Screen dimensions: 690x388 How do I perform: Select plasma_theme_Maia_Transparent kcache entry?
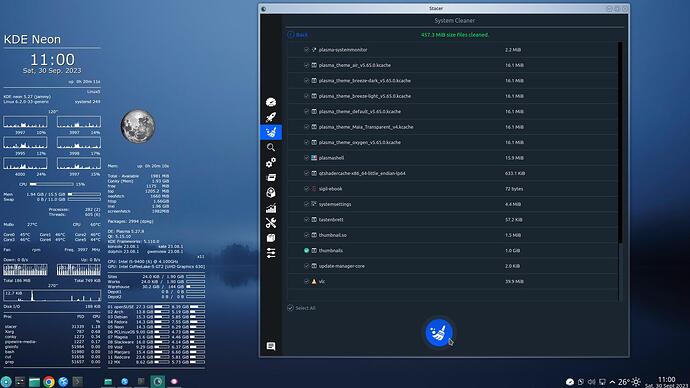(x=452, y=127)
